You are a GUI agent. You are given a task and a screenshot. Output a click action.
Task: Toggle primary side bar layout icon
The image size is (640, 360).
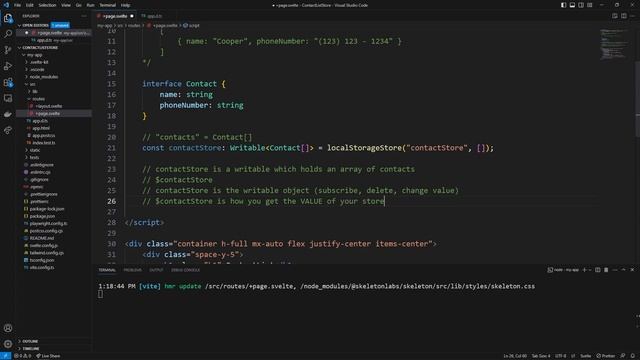coord(563,5)
